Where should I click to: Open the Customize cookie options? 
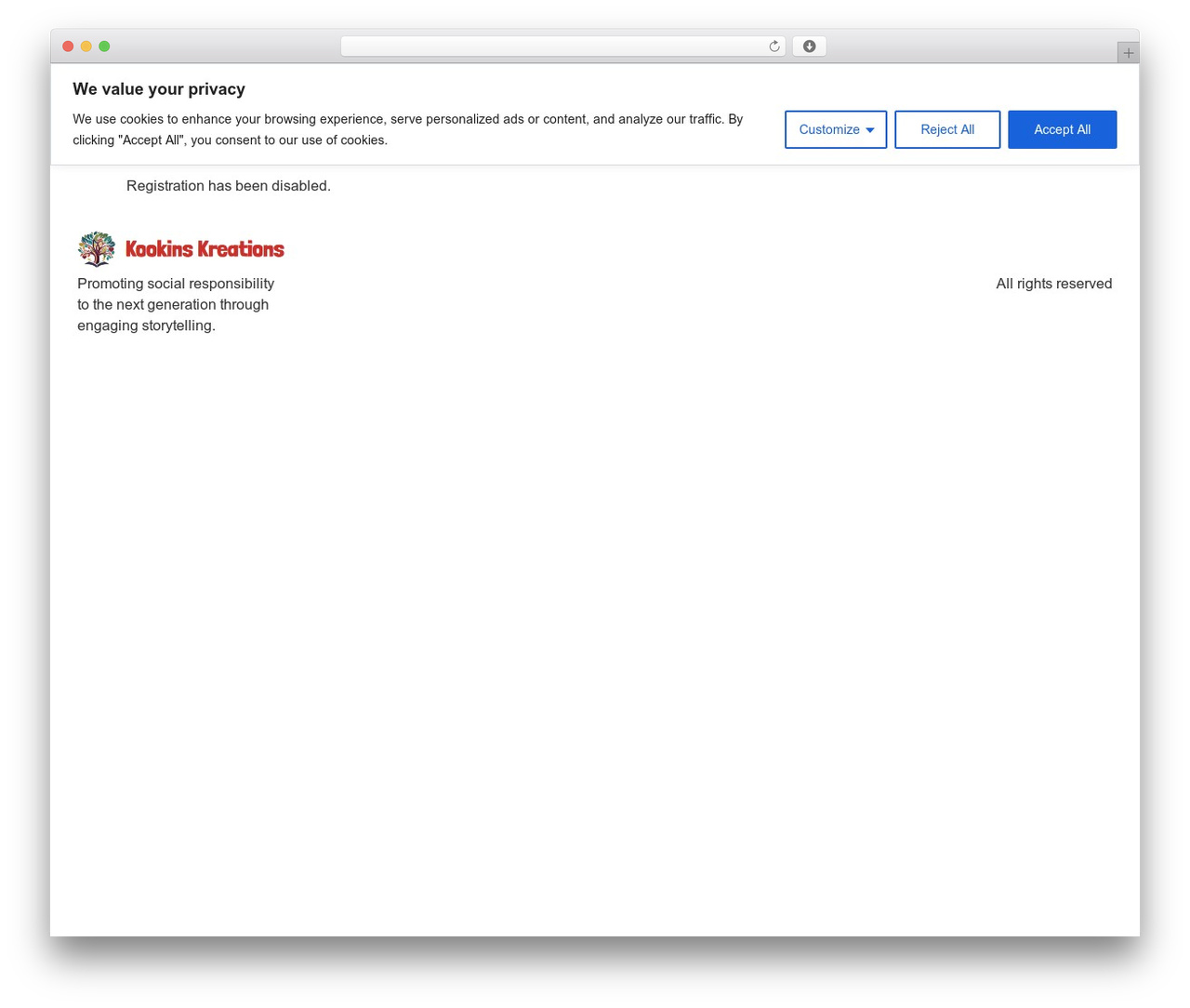tap(836, 129)
